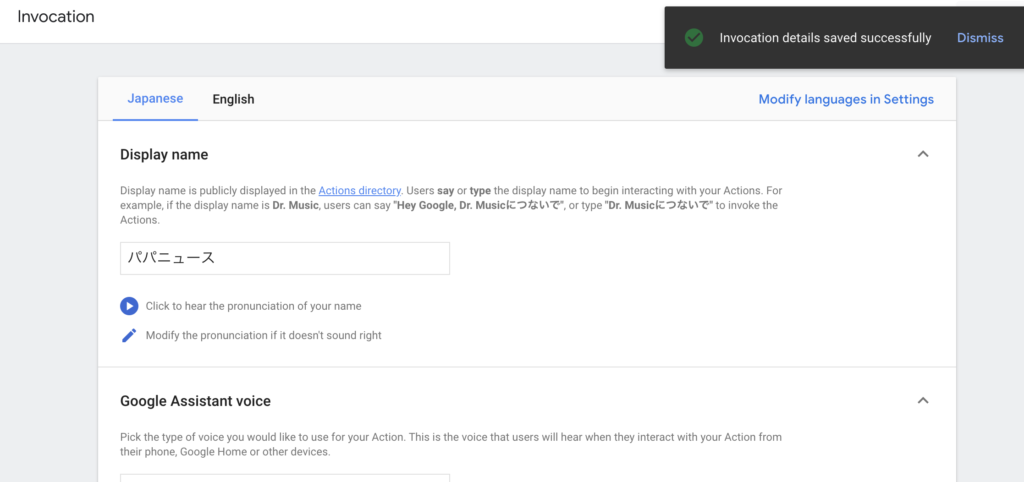This screenshot has width=1024, height=482.
Task: Click the Google Assistant voice heading
Action: pyautogui.click(x=195, y=401)
